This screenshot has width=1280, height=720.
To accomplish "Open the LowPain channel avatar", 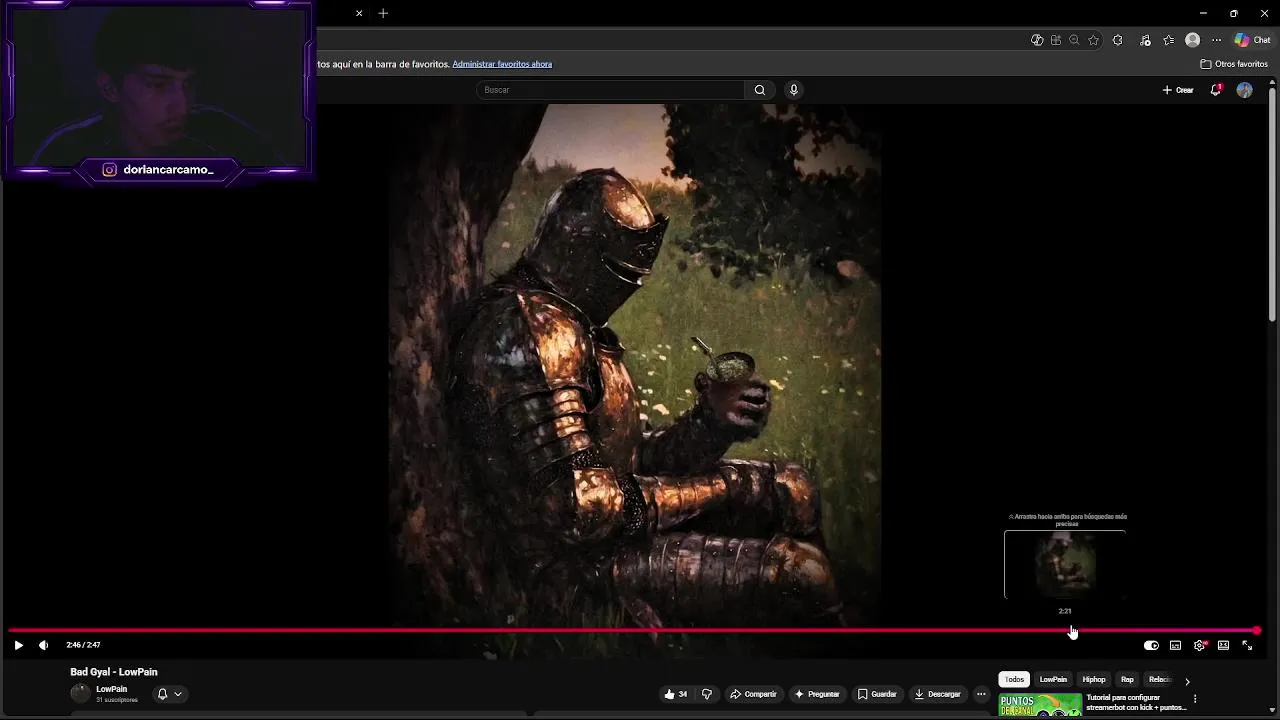I will point(80,694).
